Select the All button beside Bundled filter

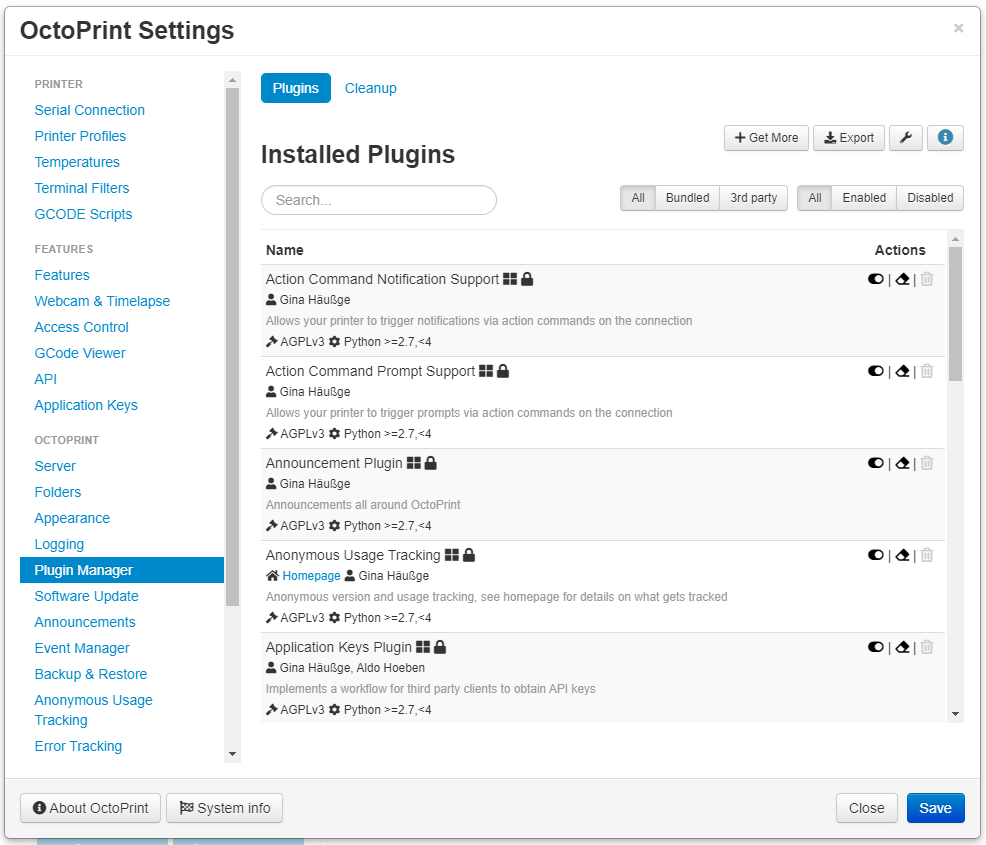[x=638, y=198]
